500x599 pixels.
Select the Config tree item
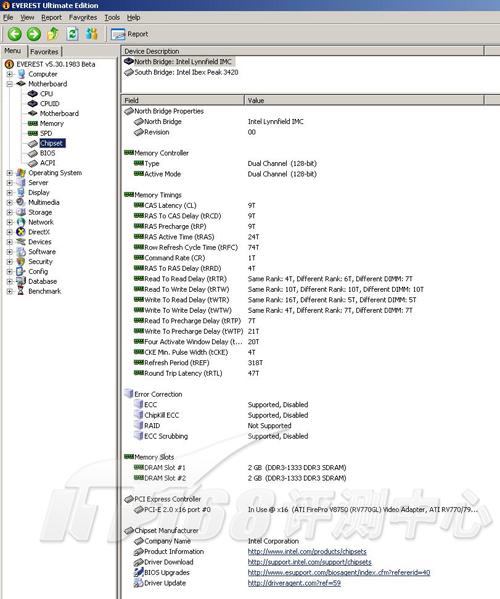(x=38, y=272)
